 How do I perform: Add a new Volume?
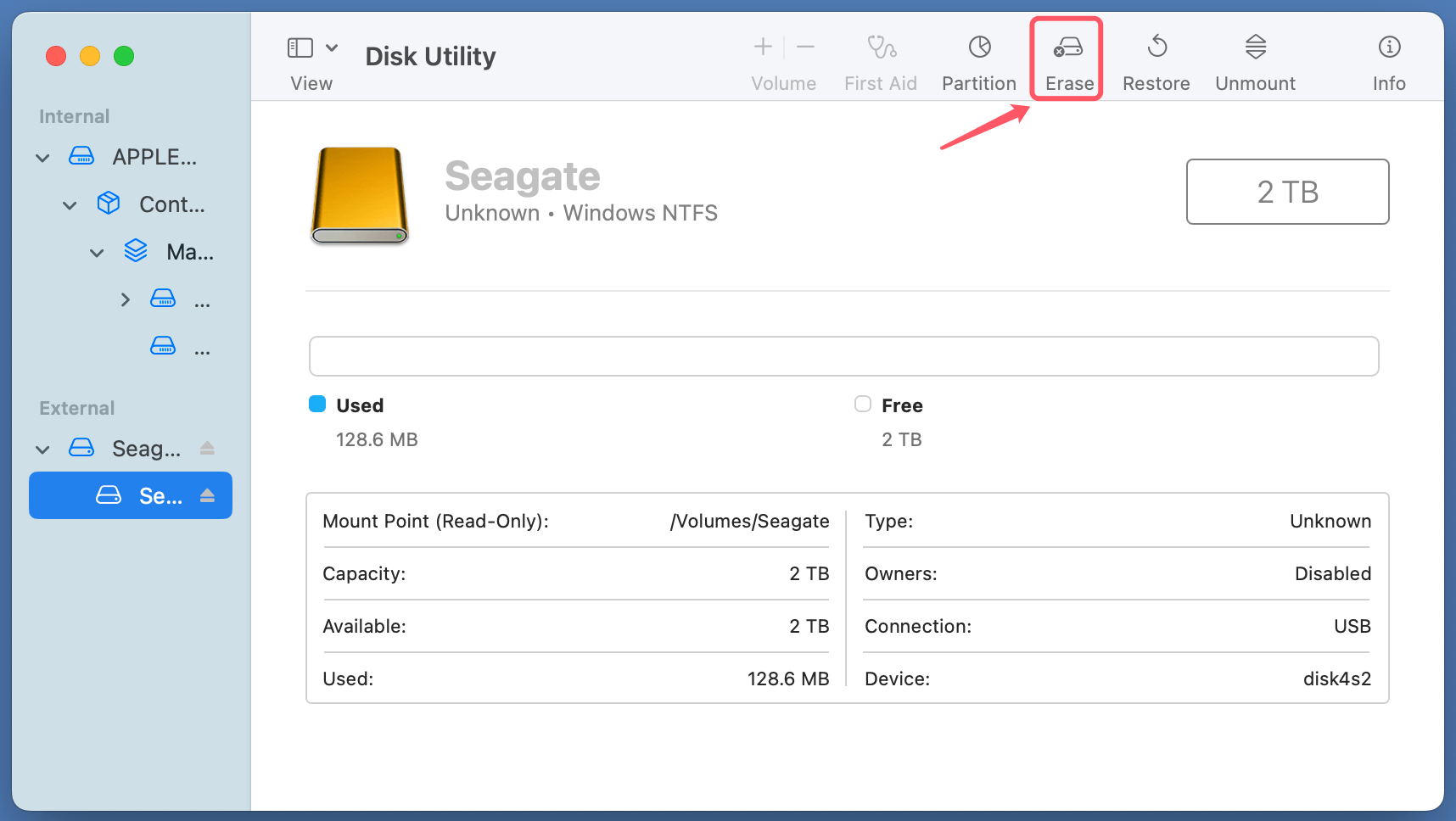tap(762, 47)
